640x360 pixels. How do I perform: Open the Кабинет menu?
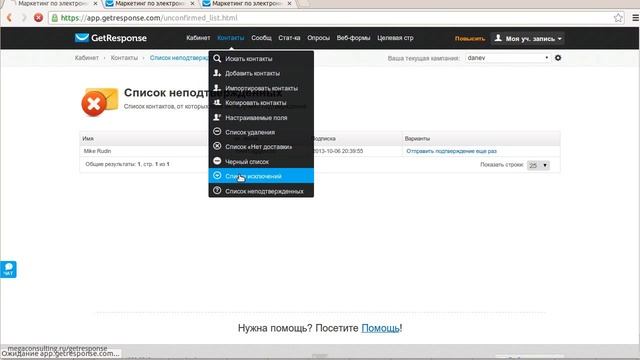(198, 38)
